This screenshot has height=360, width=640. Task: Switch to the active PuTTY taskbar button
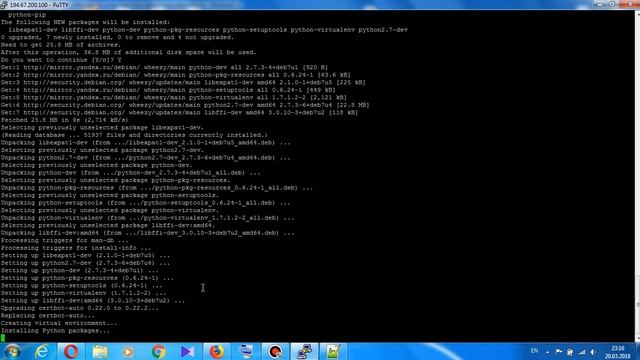(x=304, y=351)
